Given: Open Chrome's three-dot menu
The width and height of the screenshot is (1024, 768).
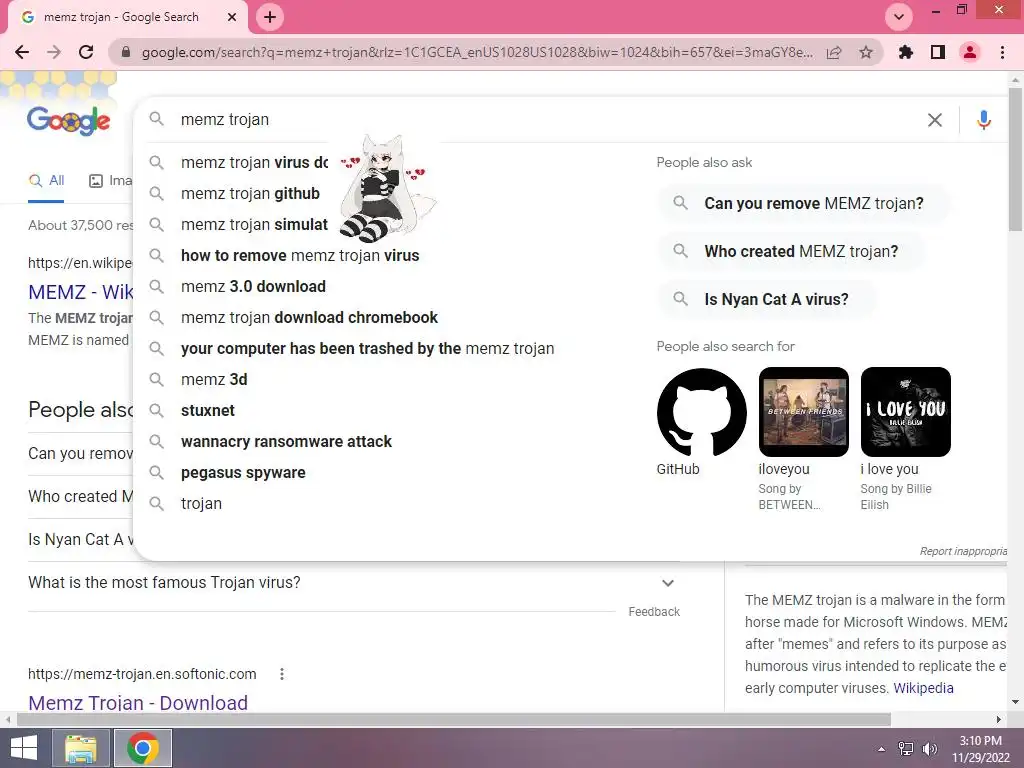Looking at the screenshot, I should coord(1002,52).
